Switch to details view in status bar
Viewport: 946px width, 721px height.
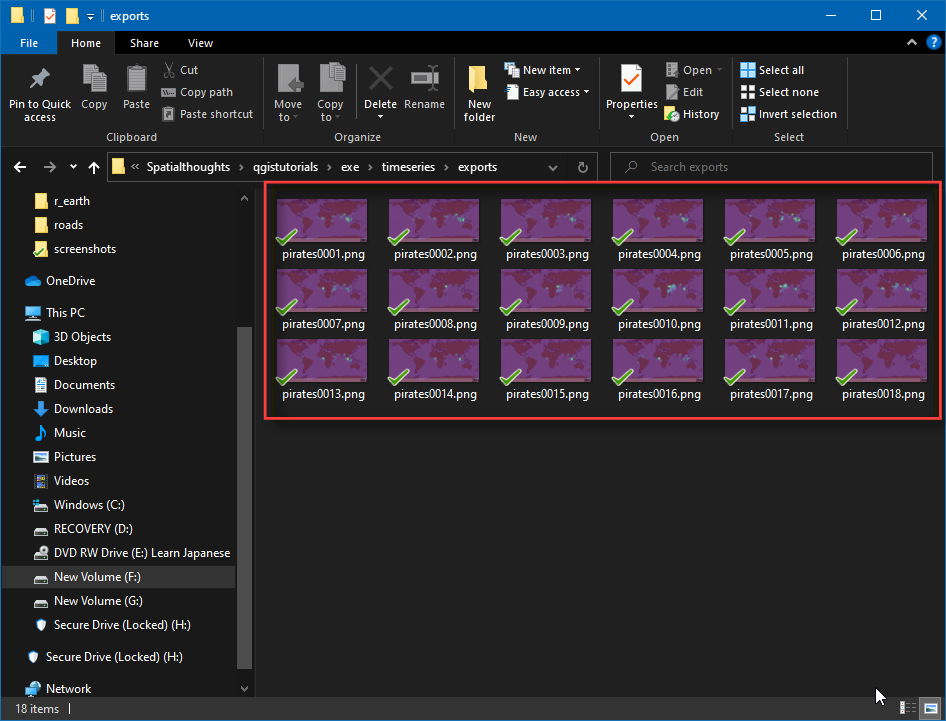908,708
